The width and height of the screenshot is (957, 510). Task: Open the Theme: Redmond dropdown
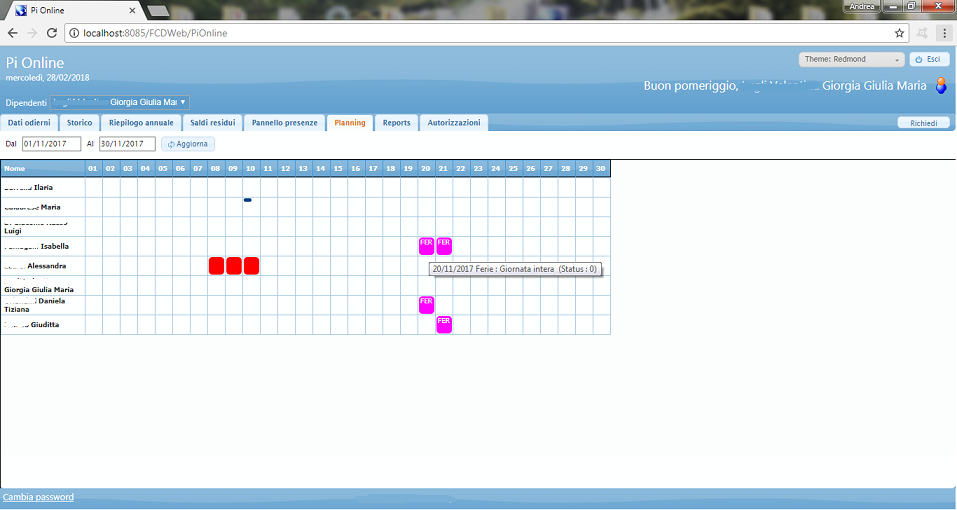[x=851, y=59]
